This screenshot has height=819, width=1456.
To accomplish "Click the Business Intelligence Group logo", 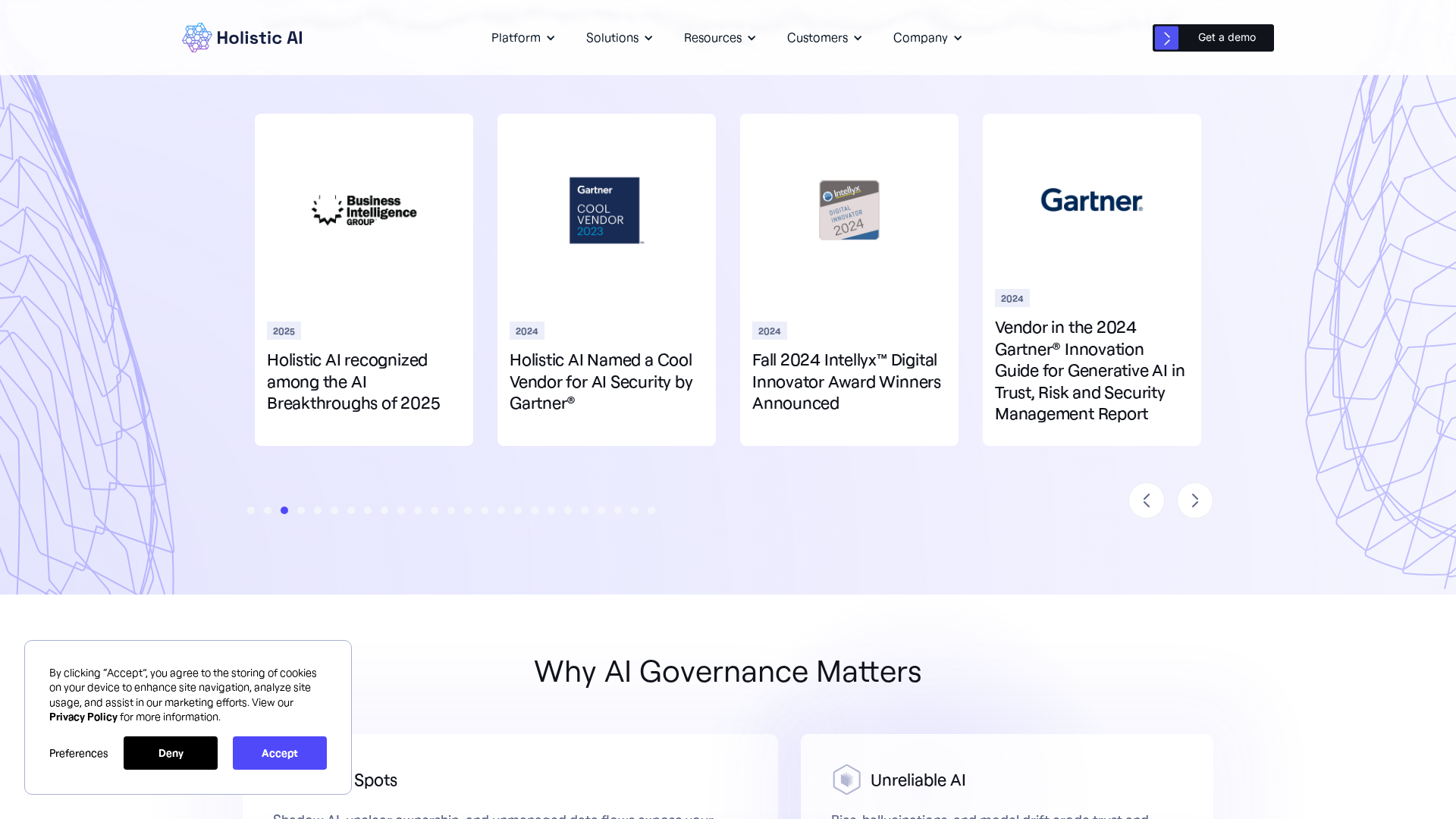I will coord(363,210).
